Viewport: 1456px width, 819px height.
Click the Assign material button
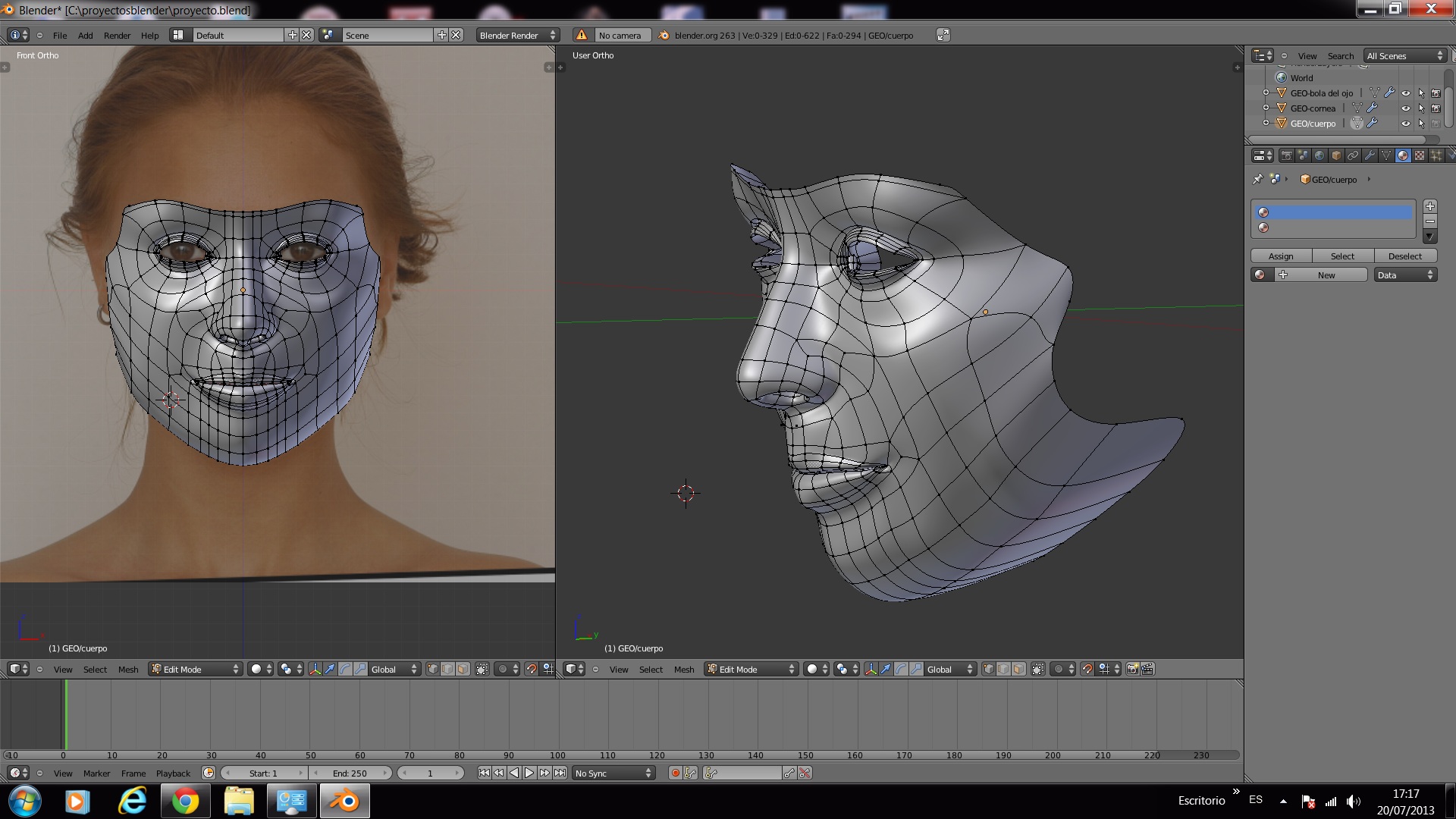tap(1281, 256)
